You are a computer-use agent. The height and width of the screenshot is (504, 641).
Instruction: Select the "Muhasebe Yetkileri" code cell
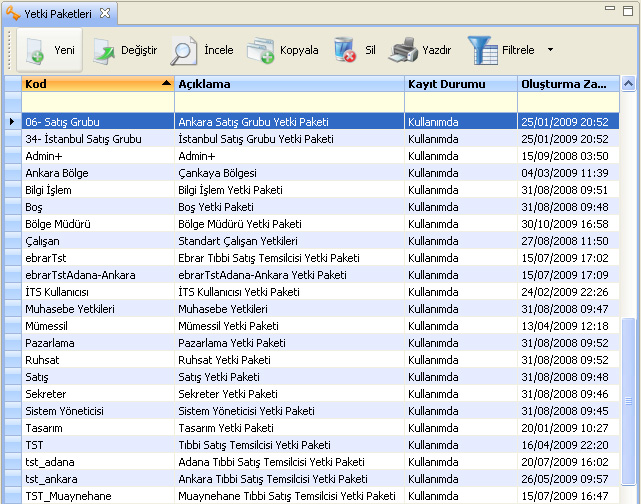click(98, 309)
